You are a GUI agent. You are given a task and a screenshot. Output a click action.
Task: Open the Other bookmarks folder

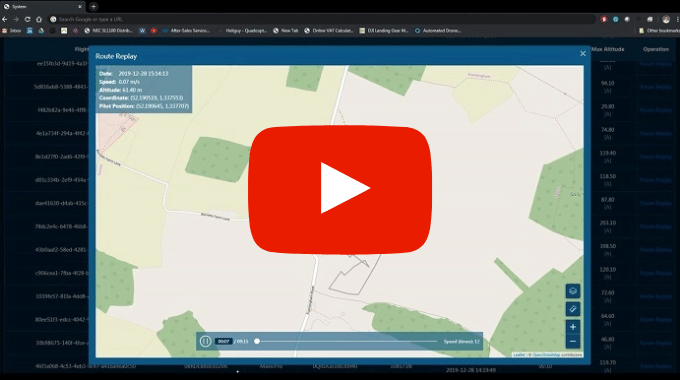[659, 31]
